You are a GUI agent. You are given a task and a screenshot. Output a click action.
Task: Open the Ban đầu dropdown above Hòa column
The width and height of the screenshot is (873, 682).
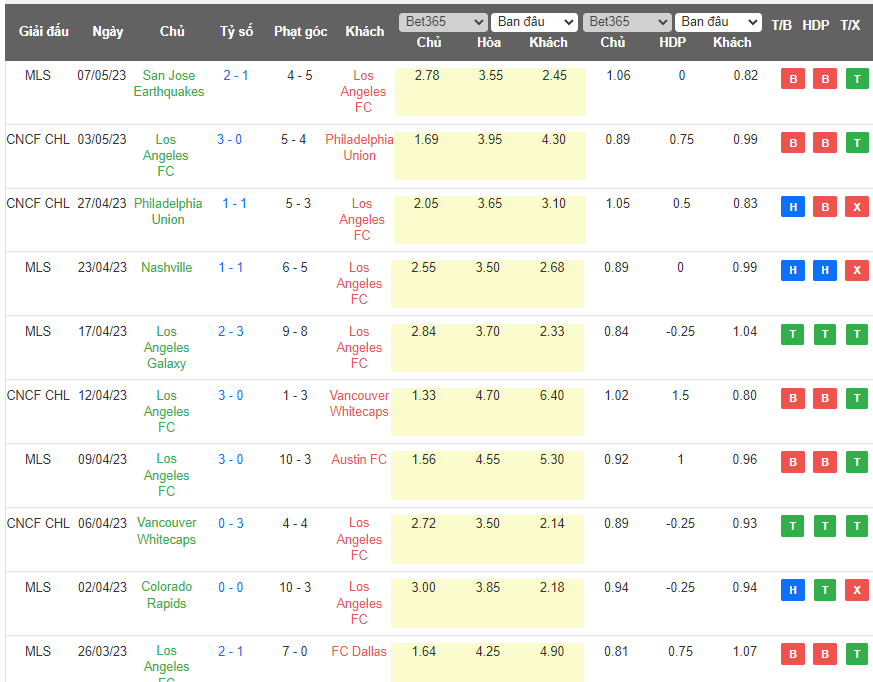coord(535,22)
